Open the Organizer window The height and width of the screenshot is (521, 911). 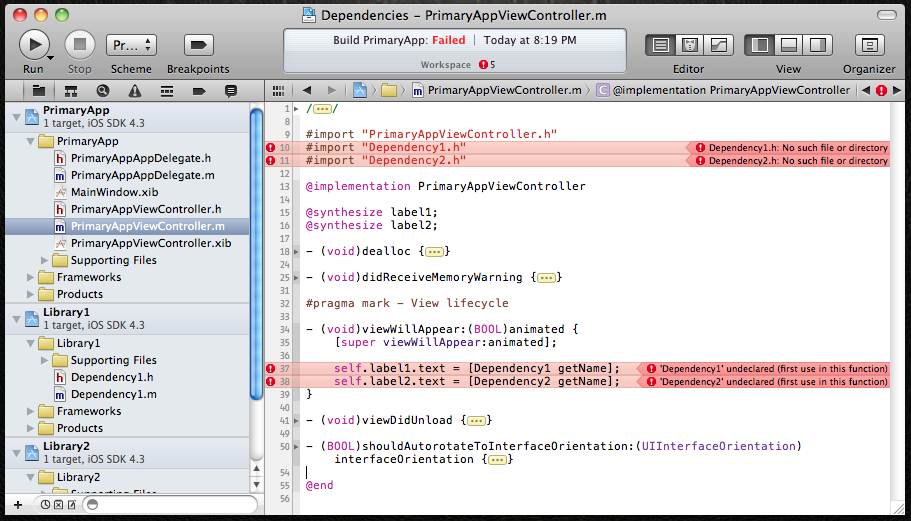(x=869, y=45)
